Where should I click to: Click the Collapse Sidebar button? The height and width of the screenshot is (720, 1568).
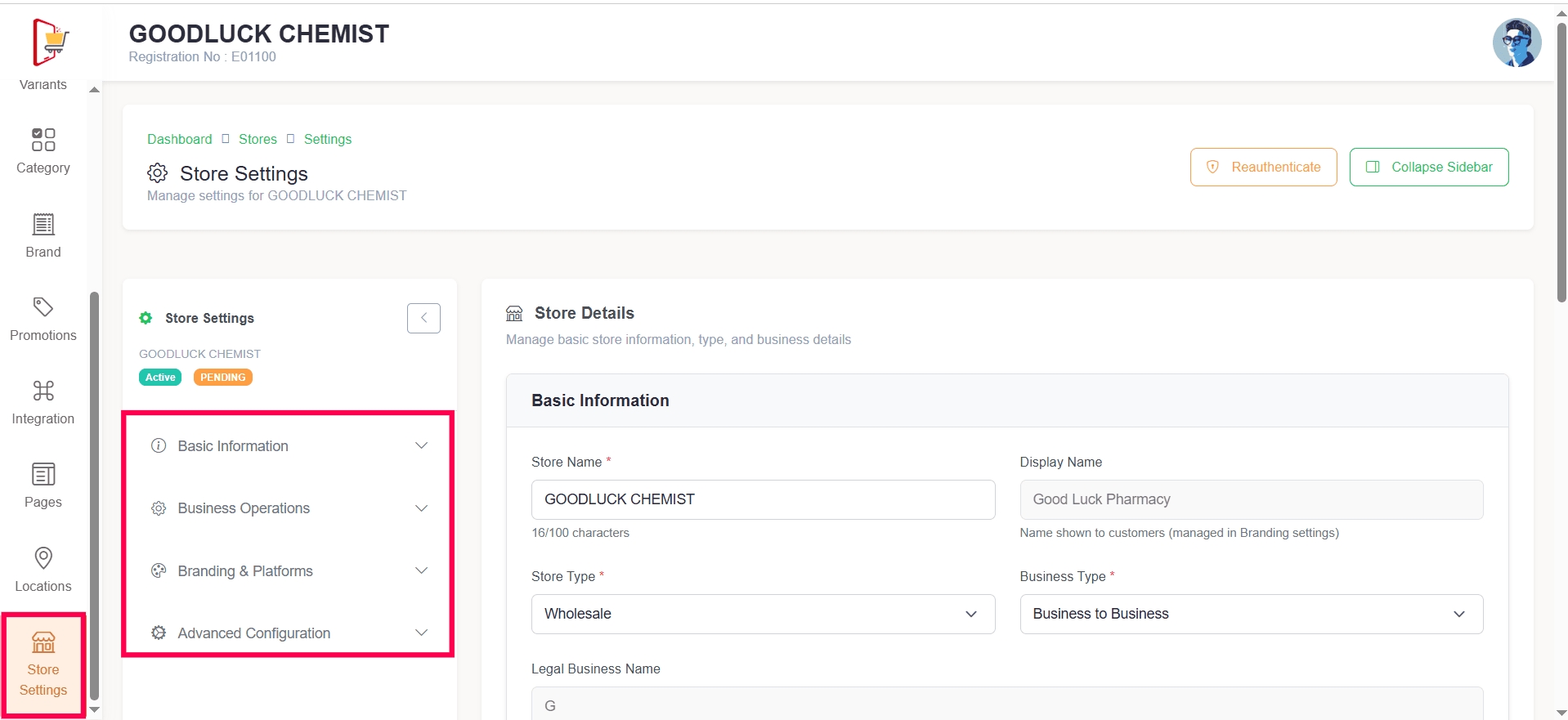click(1428, 167)
